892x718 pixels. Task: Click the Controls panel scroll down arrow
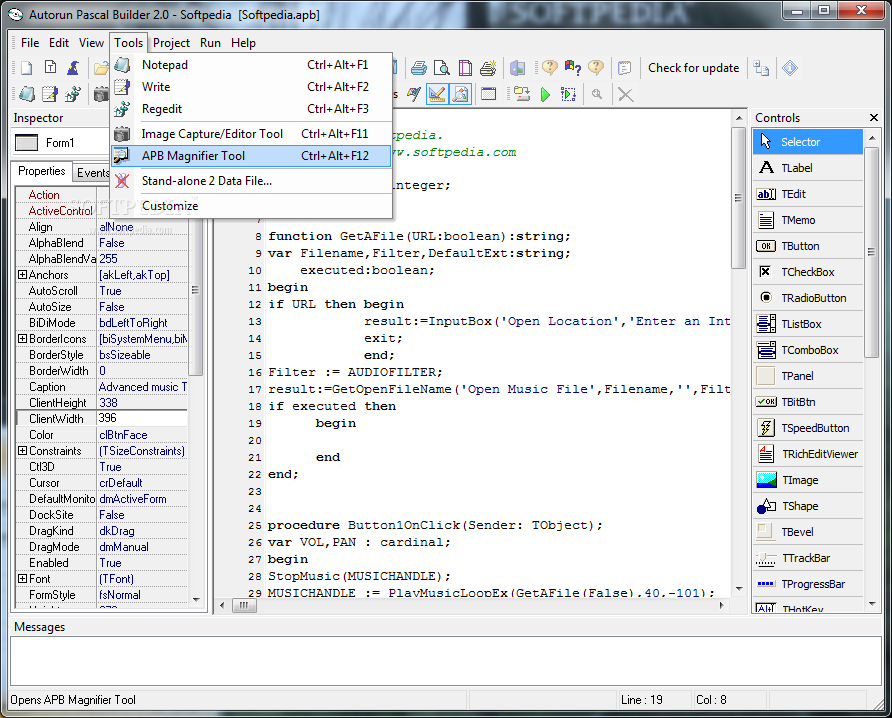click(872, 604)
